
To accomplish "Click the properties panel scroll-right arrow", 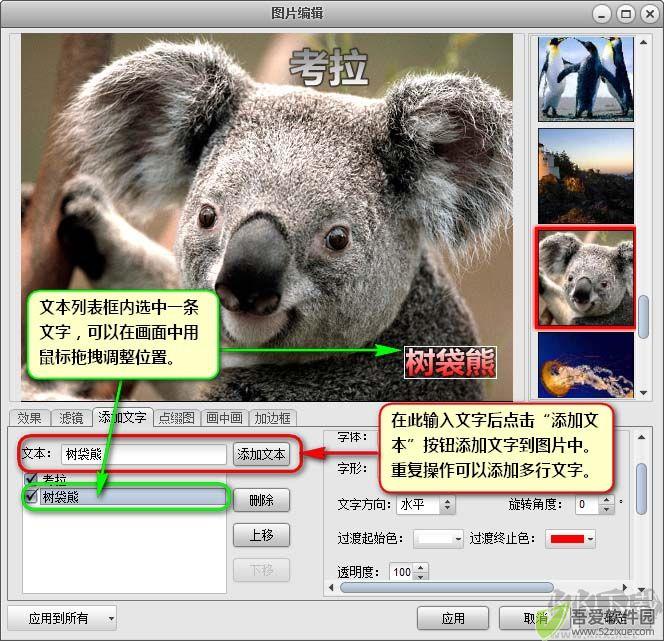I will 625,588.
